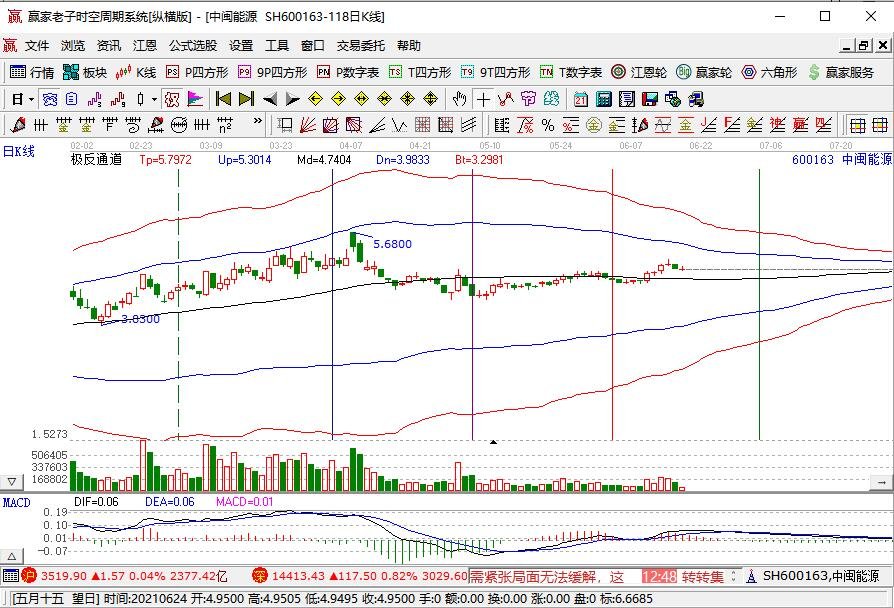Shift chart right yellow diamond arrow
Image resolution: width=894 pixels, height=608 pixels.
(x=339, y=99)
